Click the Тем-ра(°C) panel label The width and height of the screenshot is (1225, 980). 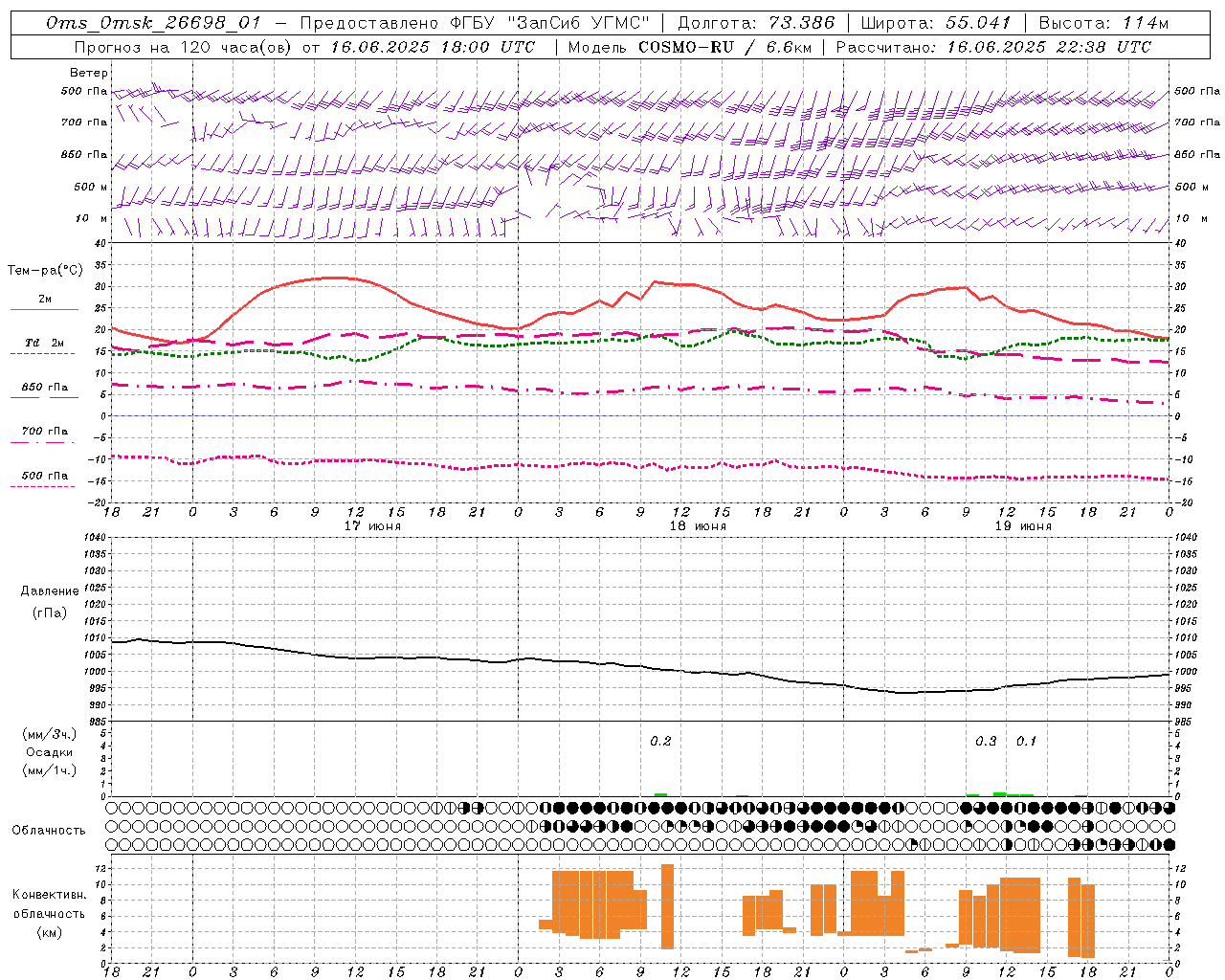tap(45, 271)
